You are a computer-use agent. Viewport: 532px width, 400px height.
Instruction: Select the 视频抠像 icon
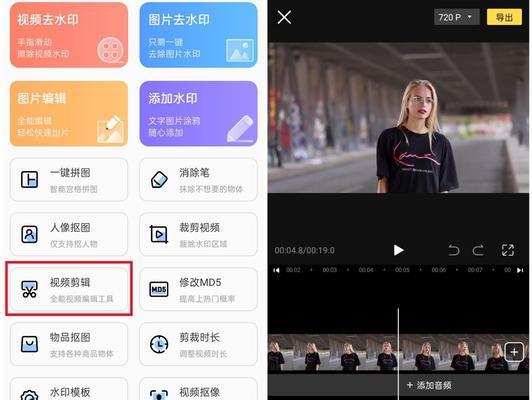(x=159, y=396)
